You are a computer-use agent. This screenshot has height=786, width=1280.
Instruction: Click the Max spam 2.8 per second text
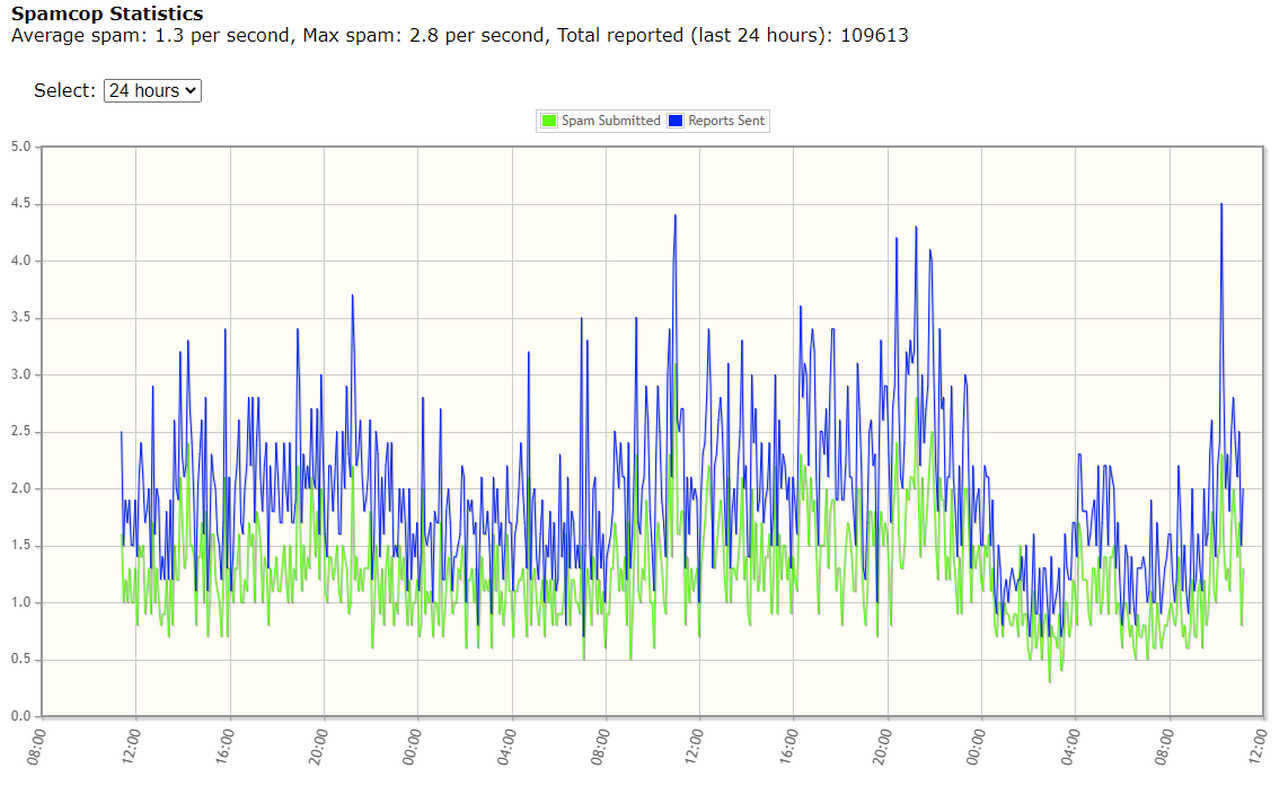425,36
